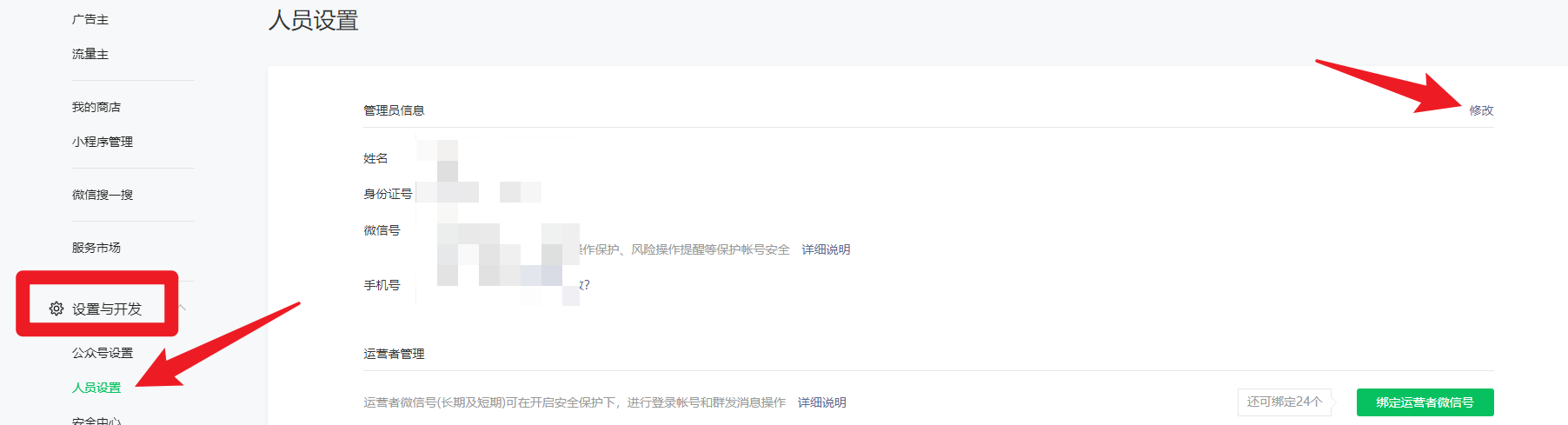
Task: Click the 运营者管理 section heading
Action: click(394, 354)
